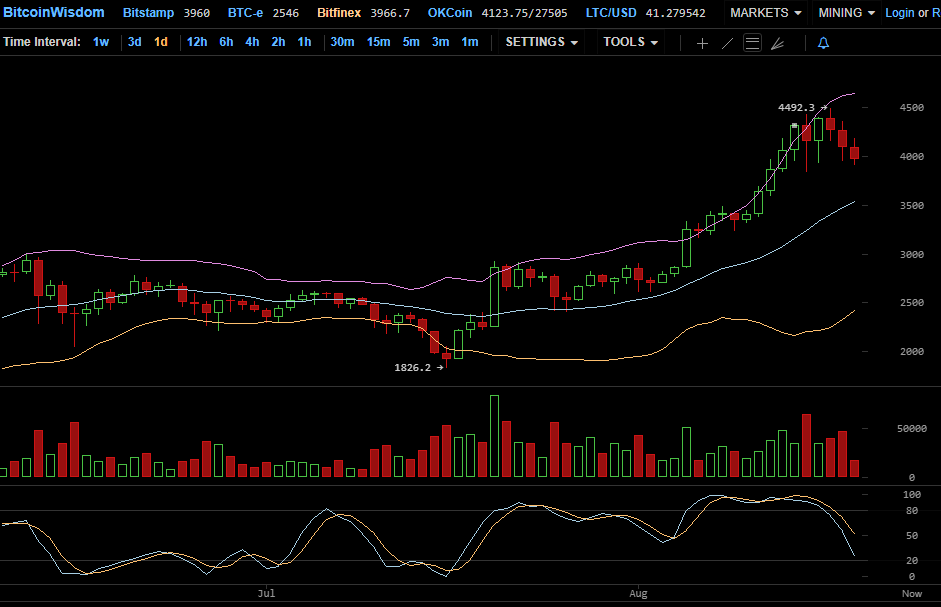The height and width of the screenshot is (607, 941).
Task: Expand the MINING dropdown menu
Action: 846,13
